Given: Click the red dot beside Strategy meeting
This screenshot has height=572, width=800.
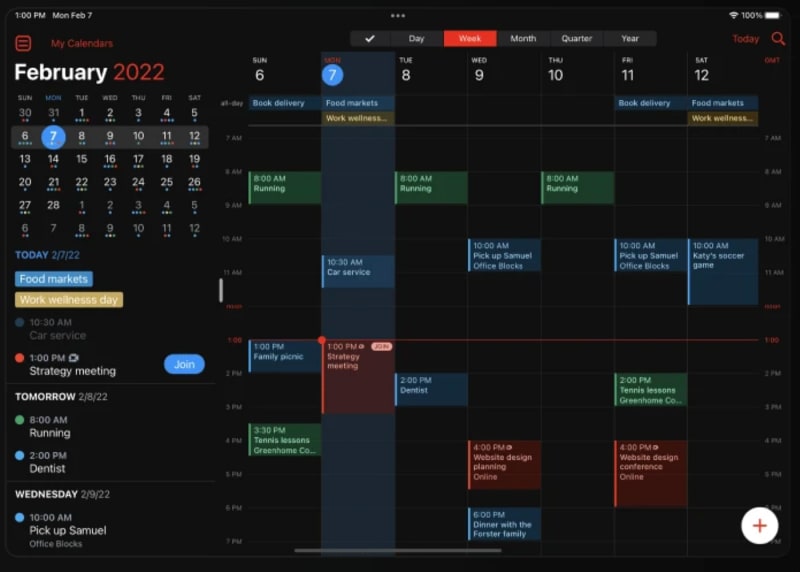Looking at the screenshot, I should [19, 358].
